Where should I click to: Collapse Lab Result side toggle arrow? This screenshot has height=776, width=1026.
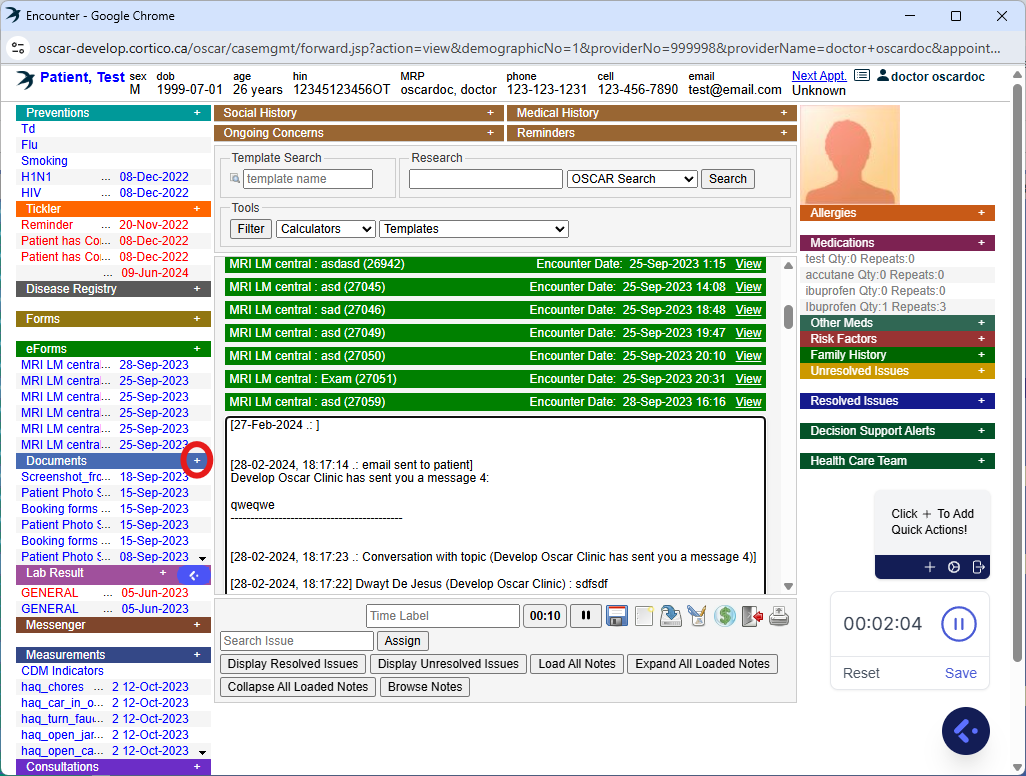pyautogui.click(x=194, y=575)
